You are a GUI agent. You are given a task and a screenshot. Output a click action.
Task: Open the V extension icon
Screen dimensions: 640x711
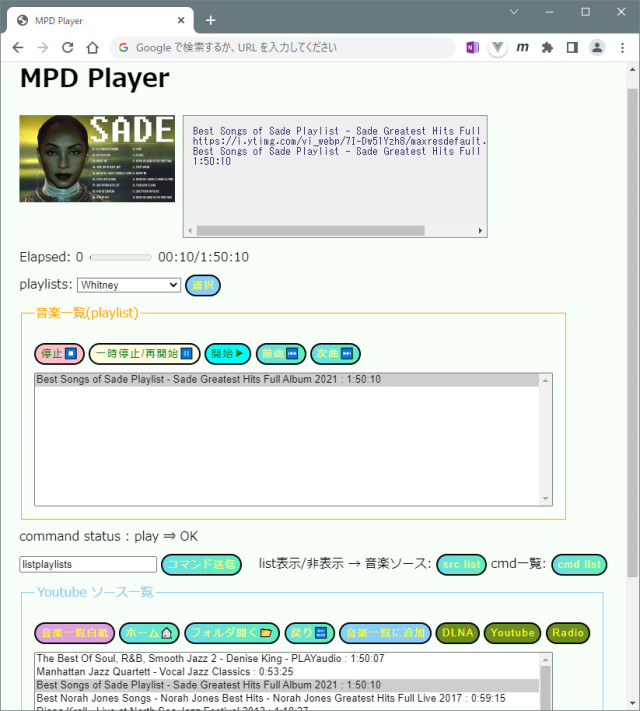(x=498, y=48)
